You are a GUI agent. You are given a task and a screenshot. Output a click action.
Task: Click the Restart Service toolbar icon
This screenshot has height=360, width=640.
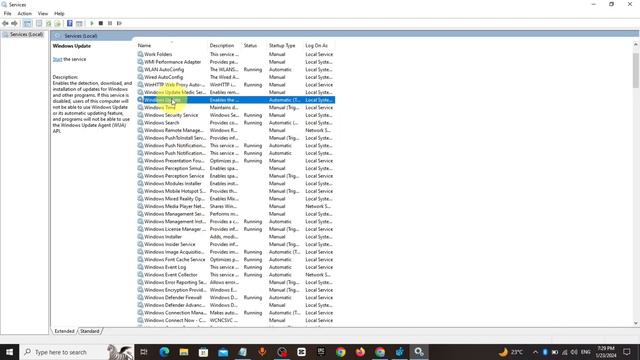[119, 23]
